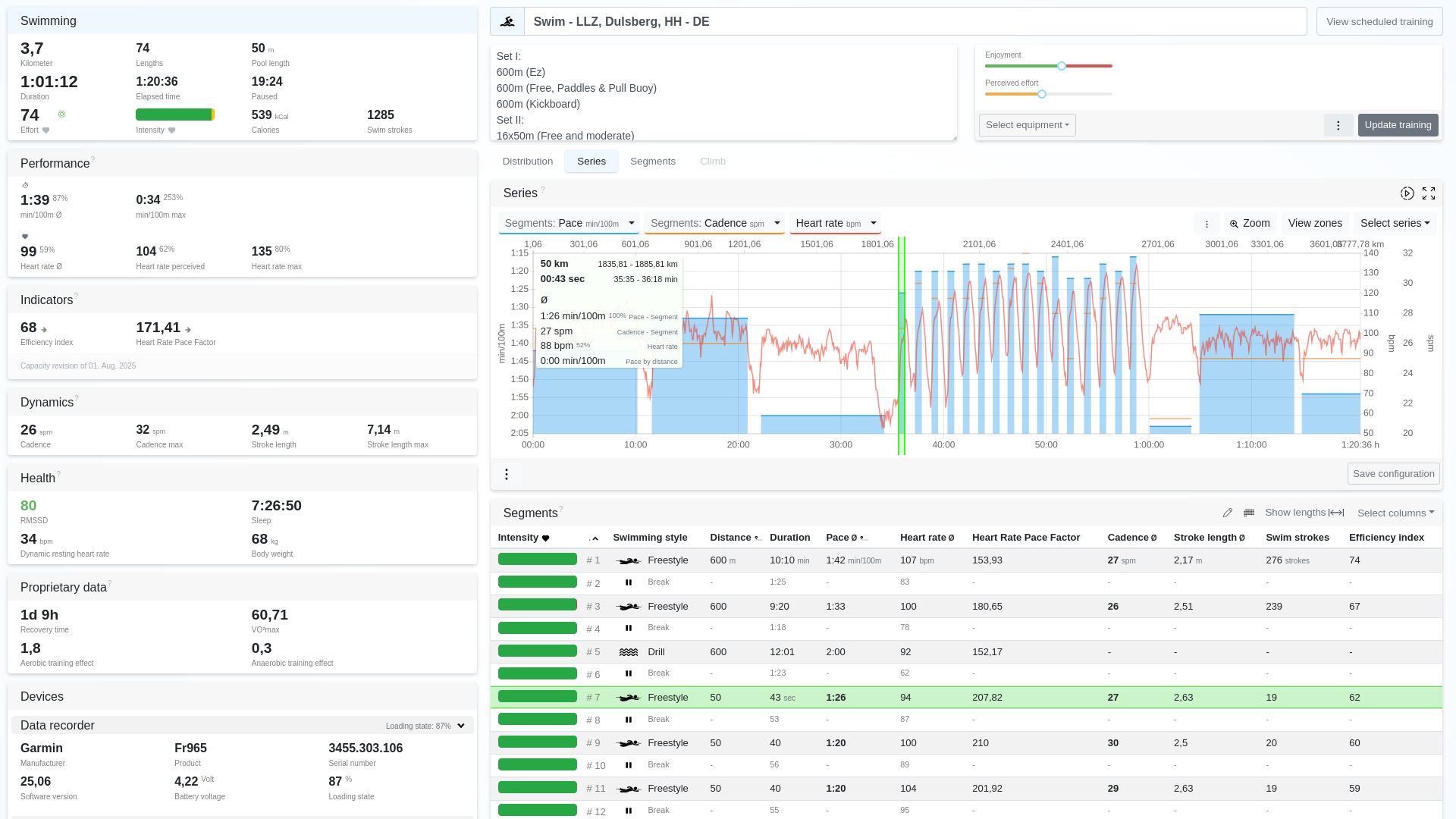The width and height of the screenshot is (1456, 819).
Task: Open the Select equipment dropdown
Action: (1028, 125)
